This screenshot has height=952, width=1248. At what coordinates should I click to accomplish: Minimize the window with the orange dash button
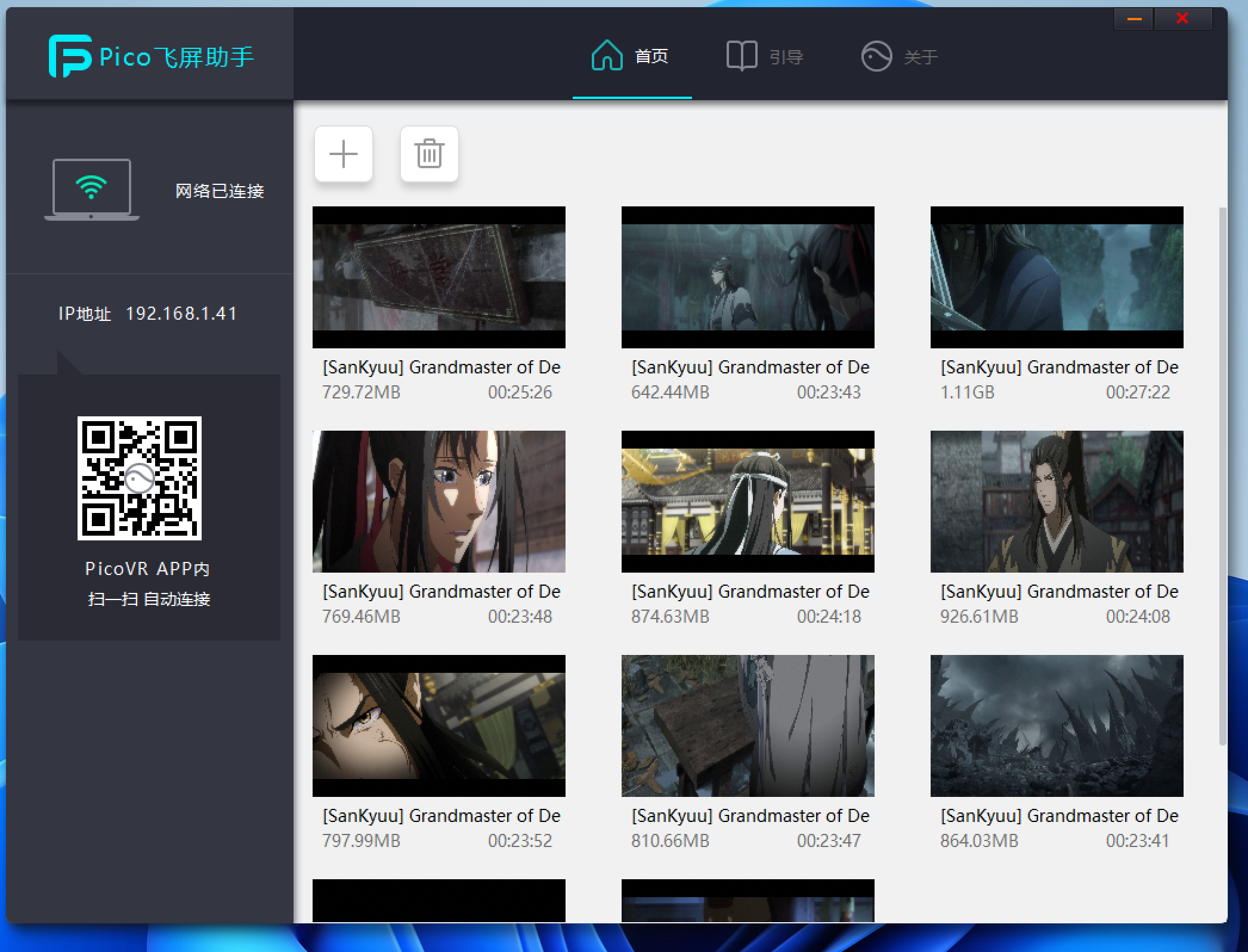click(x=1134, y=19)
